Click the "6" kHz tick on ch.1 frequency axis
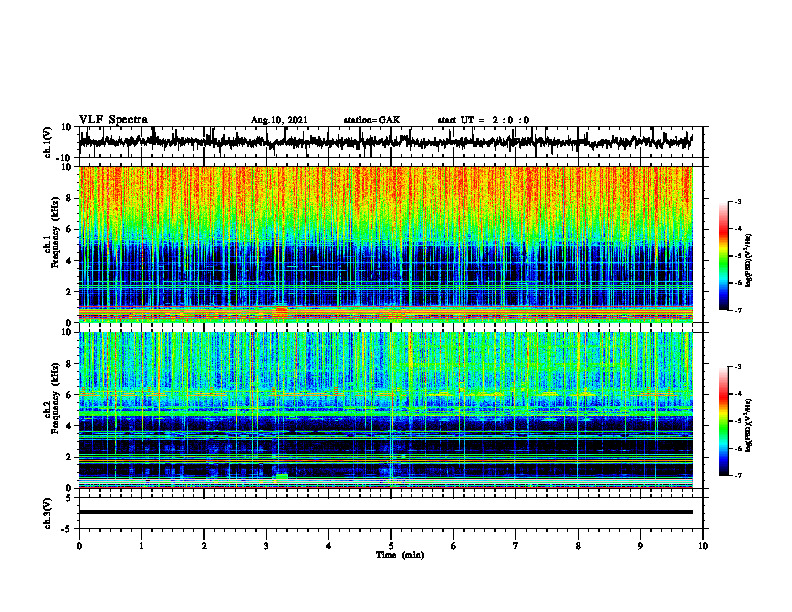 70,229
